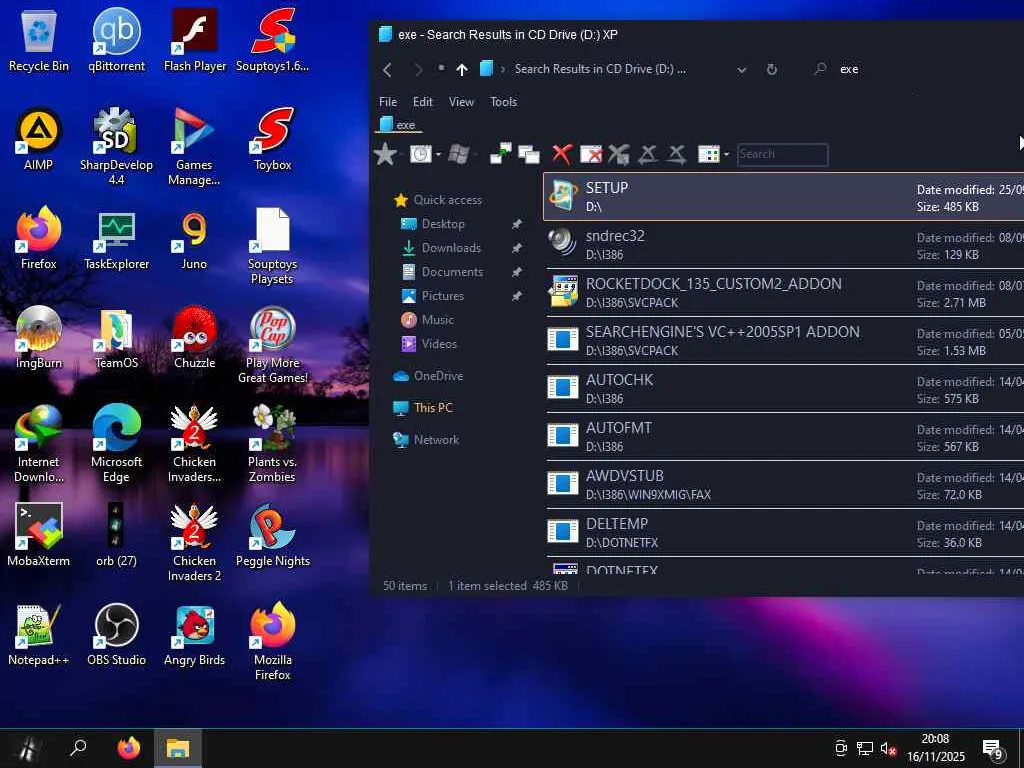Screen dimensions: 1024x768
Task: Click the Windows flag applications toolbar icon
Action: [458, 154]
